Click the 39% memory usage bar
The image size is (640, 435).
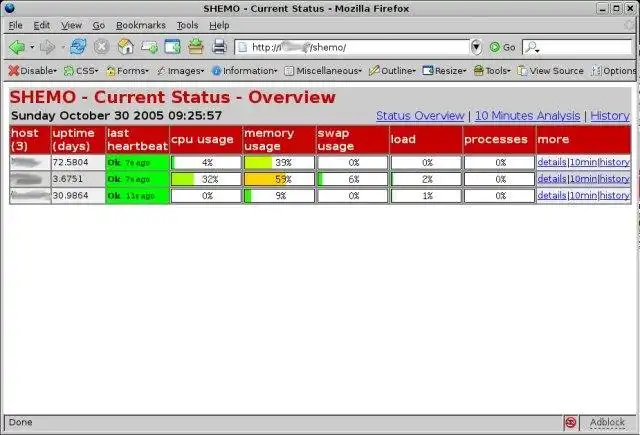click(x=280, y=162)
